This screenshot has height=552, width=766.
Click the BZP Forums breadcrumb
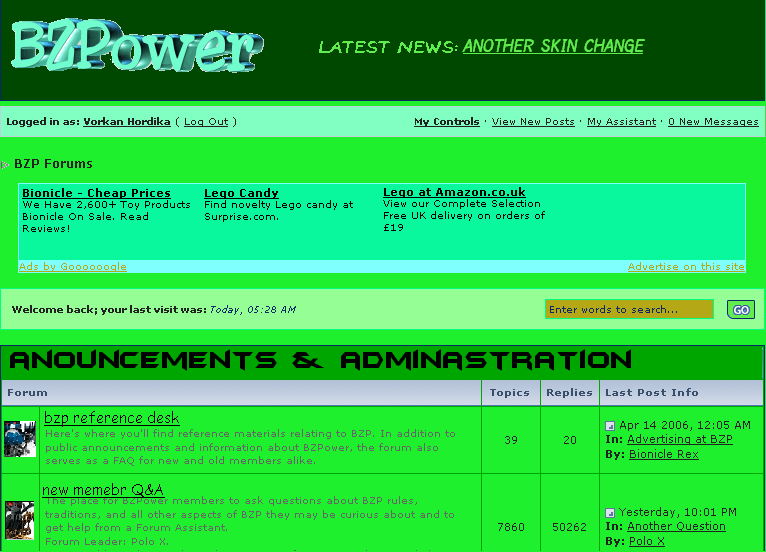point(53,164)
